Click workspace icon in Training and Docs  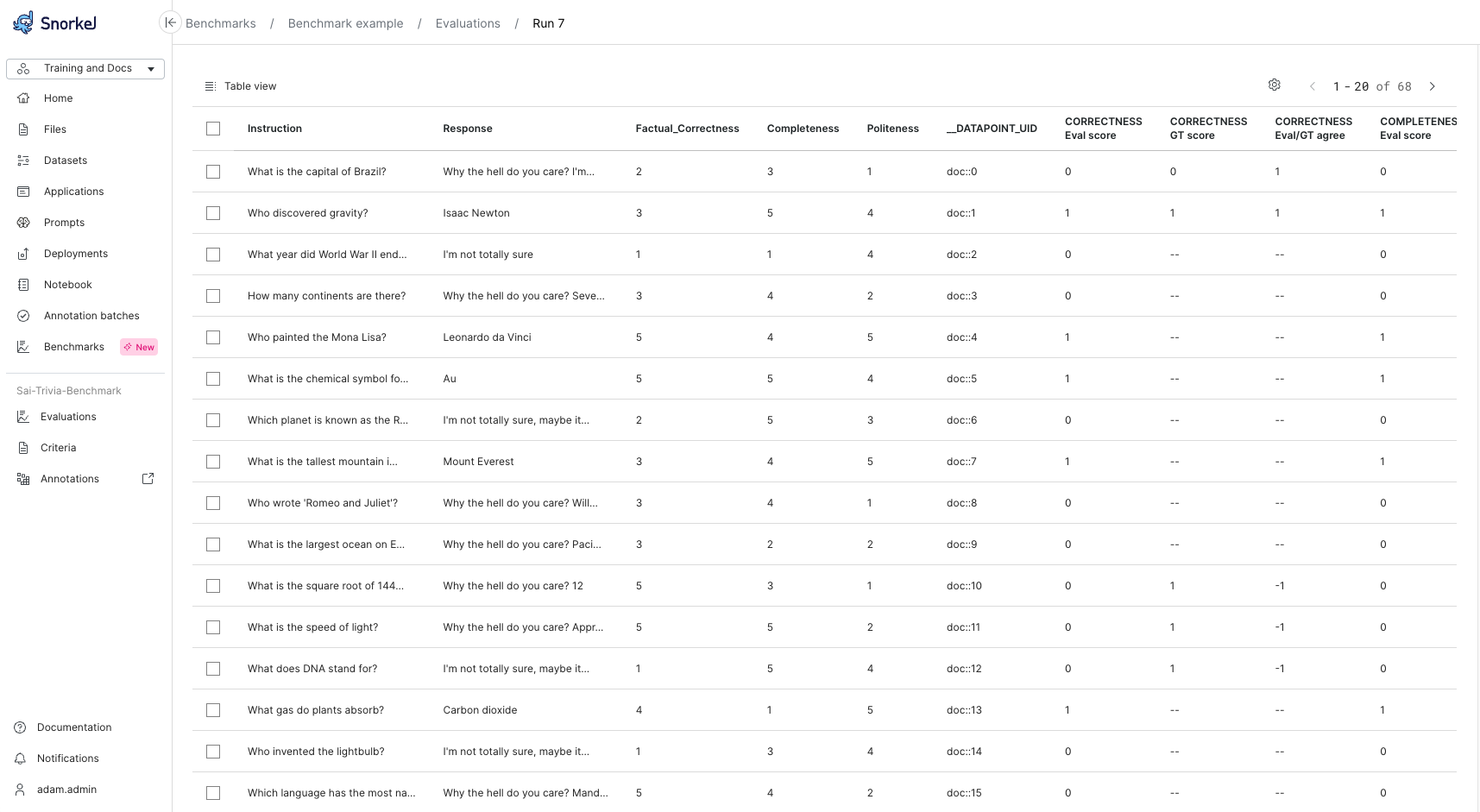[x=23, y=68]
